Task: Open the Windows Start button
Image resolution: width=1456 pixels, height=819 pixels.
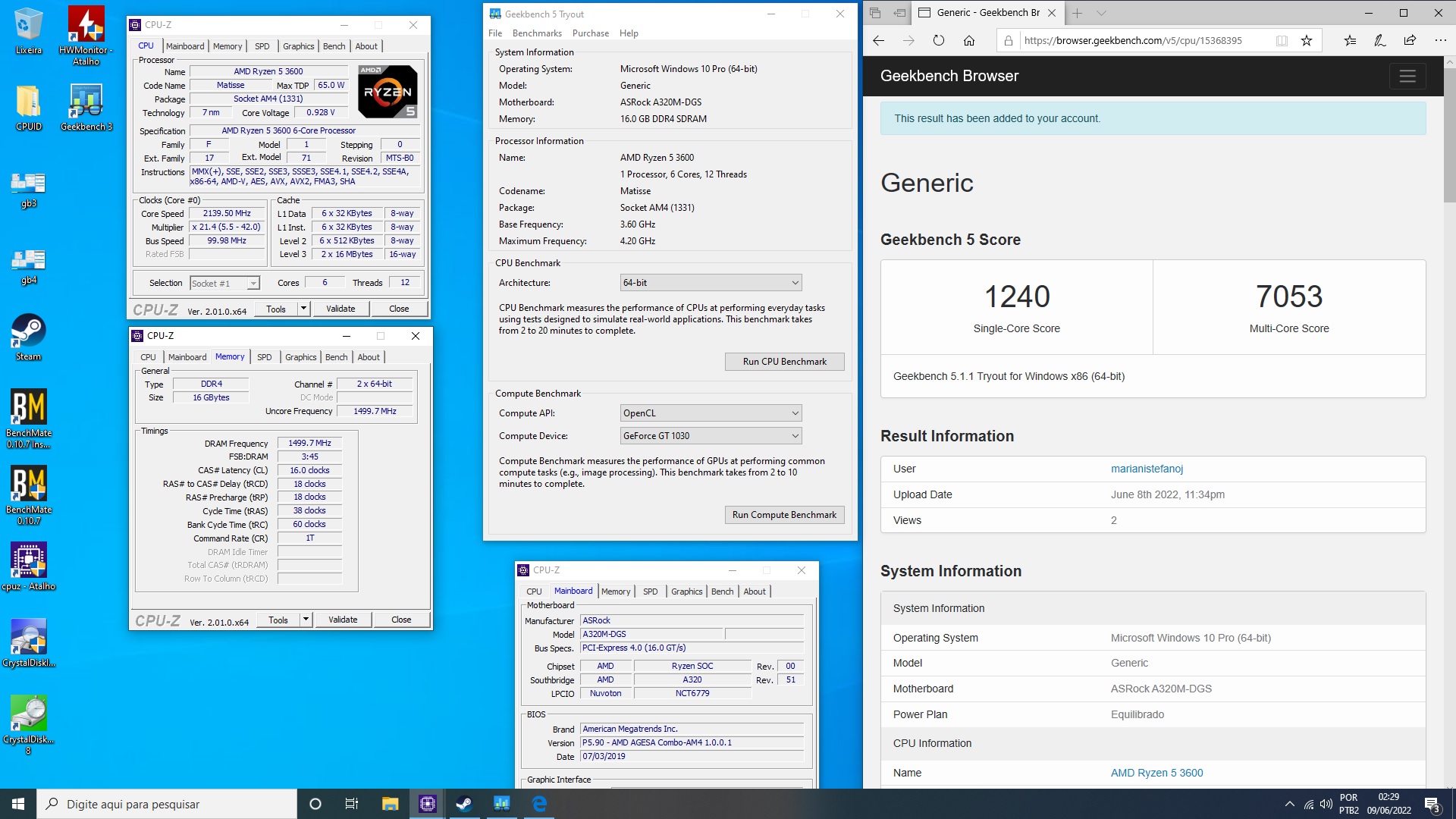Action: click(x=18, y=804)
